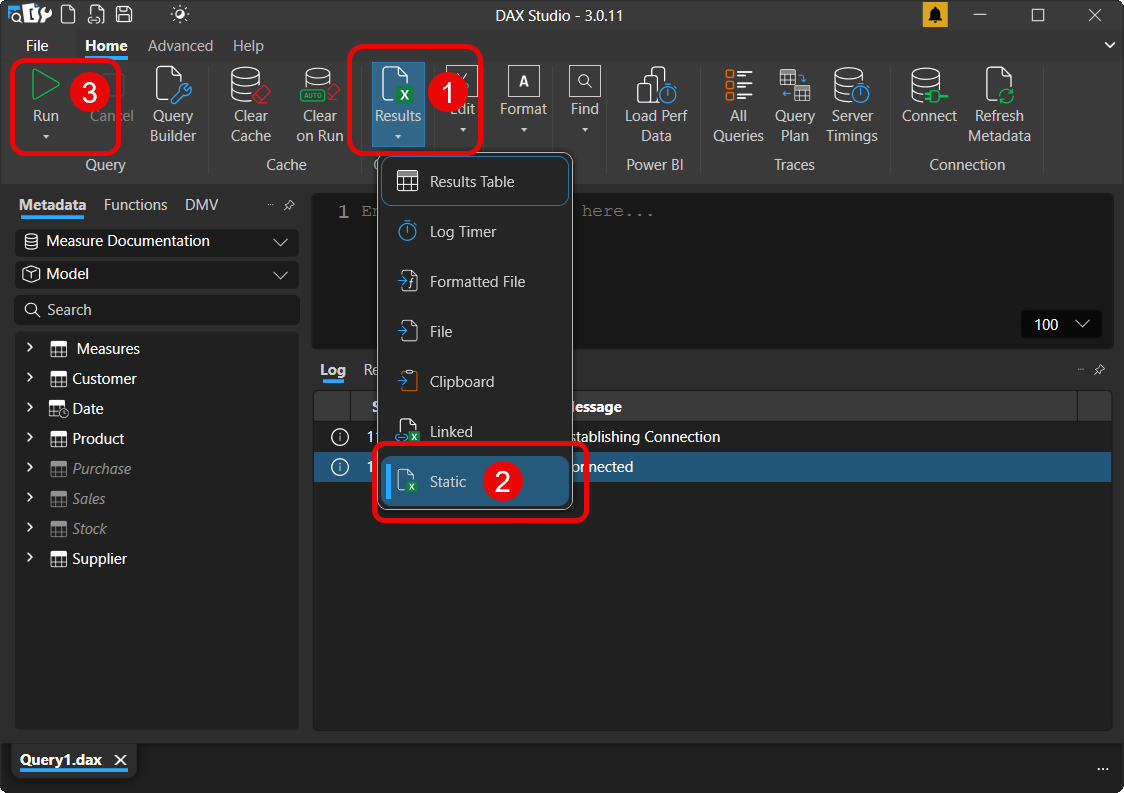
Task: Select the Establishing Connection log row
Action: click(x=713, y=437)
